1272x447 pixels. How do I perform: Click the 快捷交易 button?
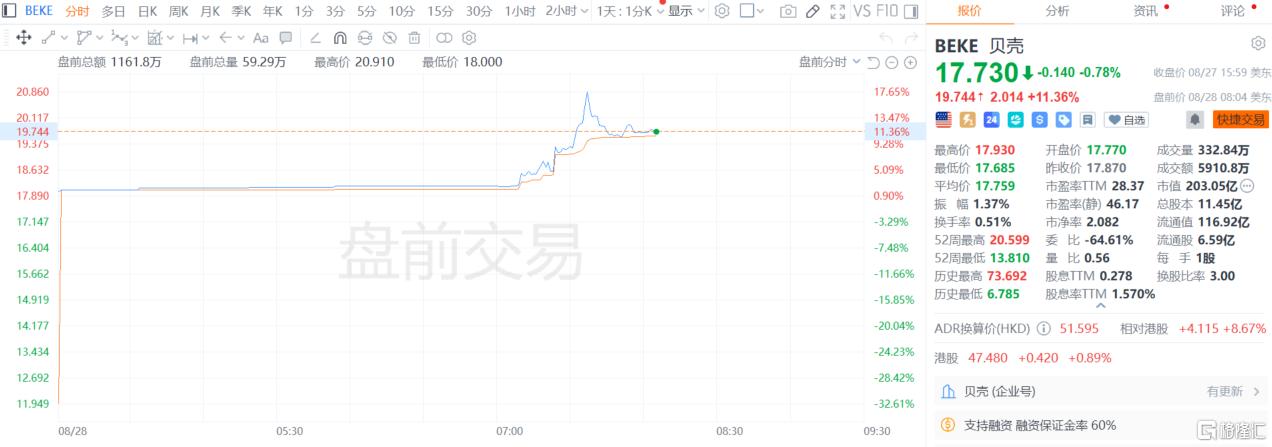[1240, 119]
